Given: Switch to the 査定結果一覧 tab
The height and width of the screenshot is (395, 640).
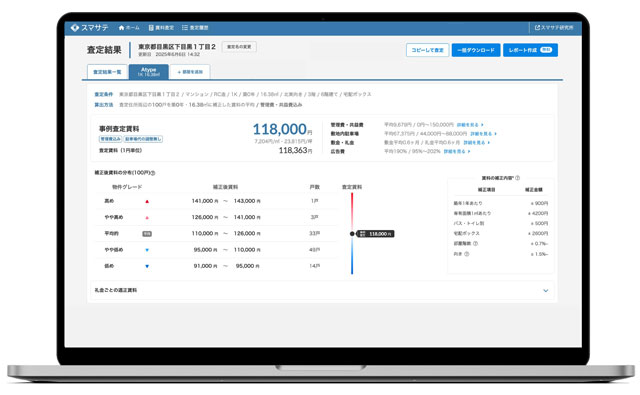Looking at the screenshot, I should point(107,72).
